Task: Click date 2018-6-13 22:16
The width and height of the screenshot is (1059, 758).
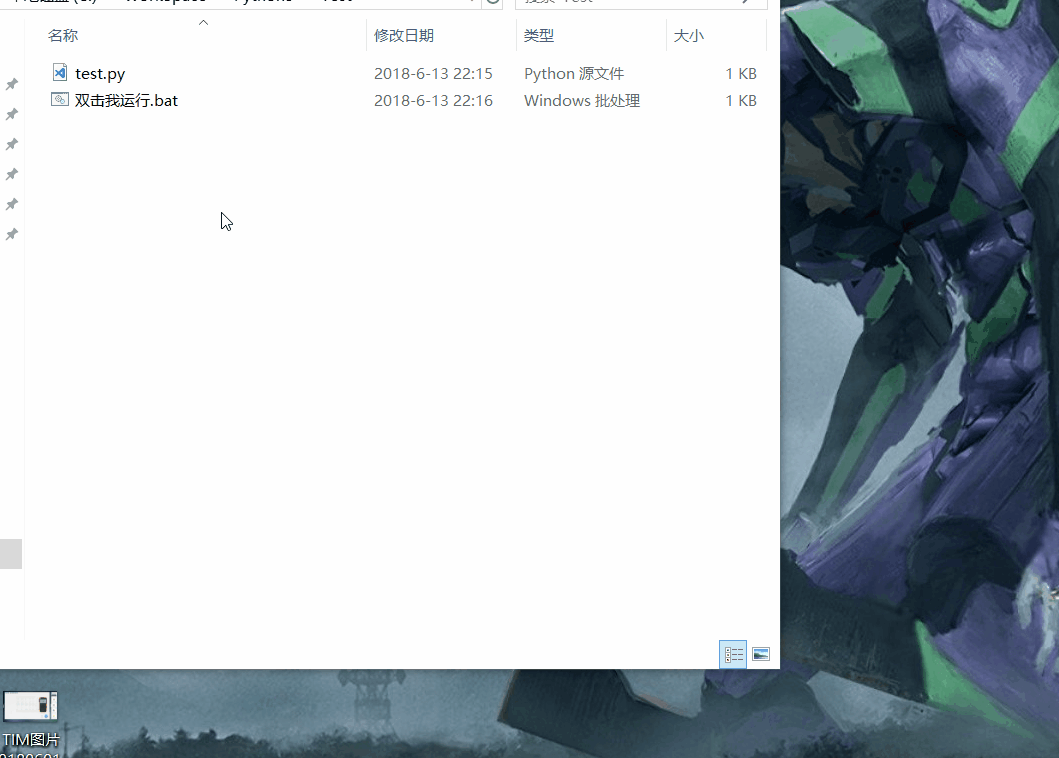Action: pyautogui.click(x=434, y=100)
